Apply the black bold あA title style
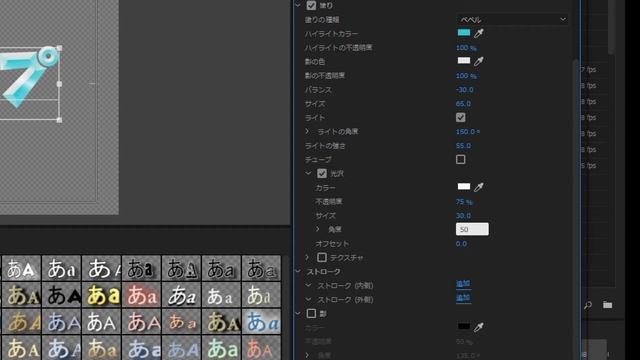 (x=61, y=295)
